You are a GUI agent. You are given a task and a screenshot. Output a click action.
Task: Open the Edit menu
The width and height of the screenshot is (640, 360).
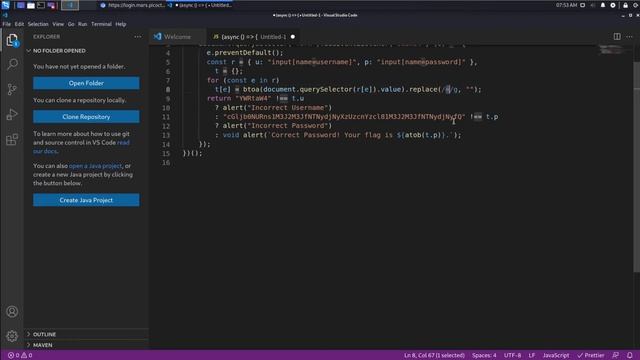19,24
